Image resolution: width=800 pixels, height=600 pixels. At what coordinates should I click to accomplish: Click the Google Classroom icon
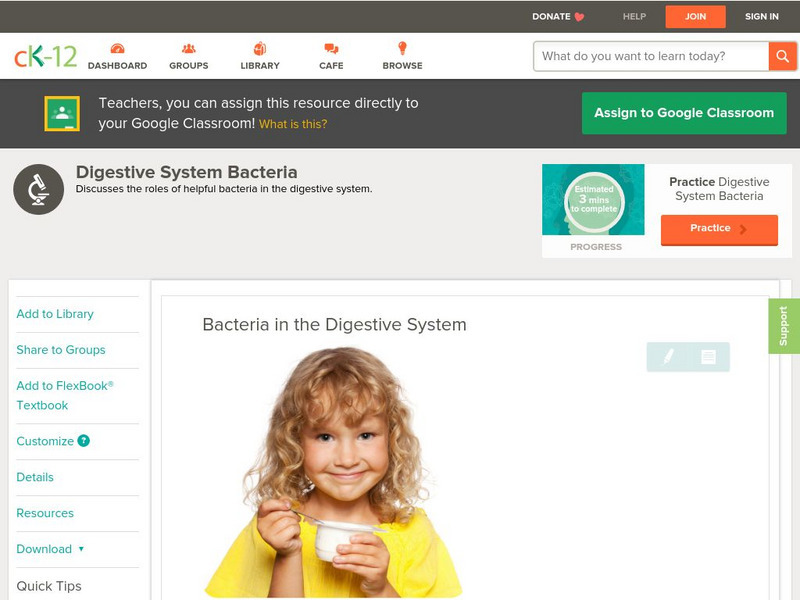pyautogui.click(x=62, y=113)
